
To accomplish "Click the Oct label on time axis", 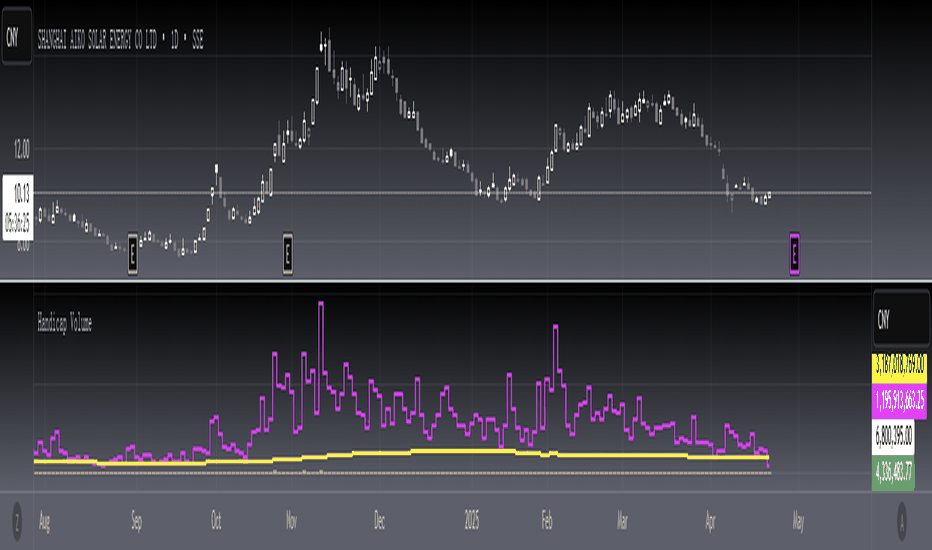I will pyautogui.click(x=216, y=521).
